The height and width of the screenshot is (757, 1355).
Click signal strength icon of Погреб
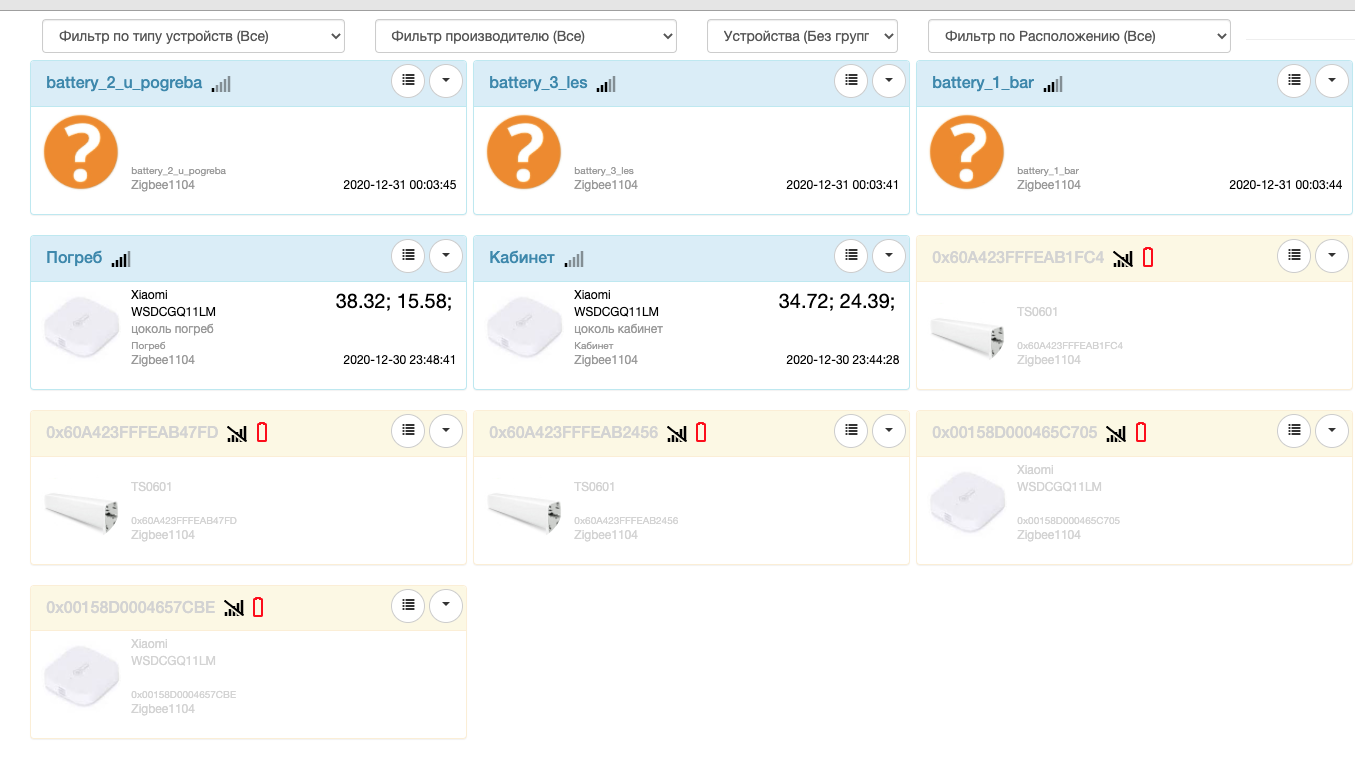(121, 259)
